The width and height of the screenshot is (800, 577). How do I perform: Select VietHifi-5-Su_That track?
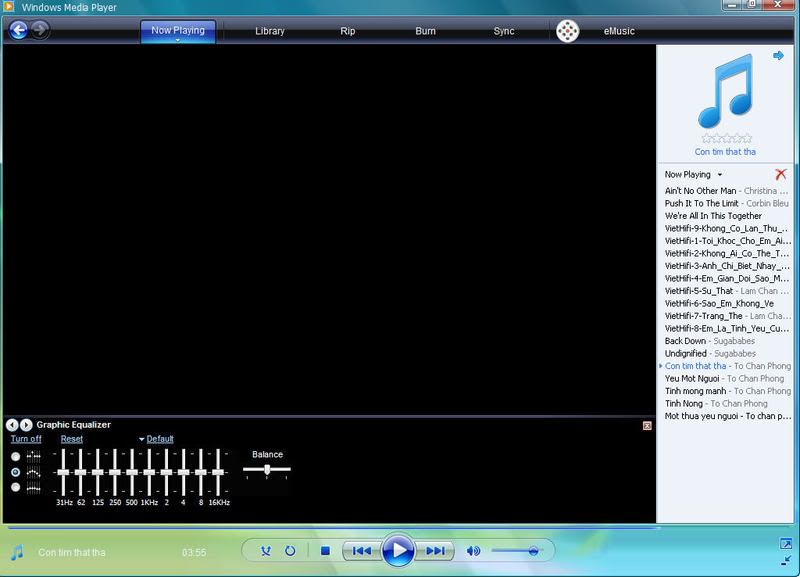pos(726,291)
